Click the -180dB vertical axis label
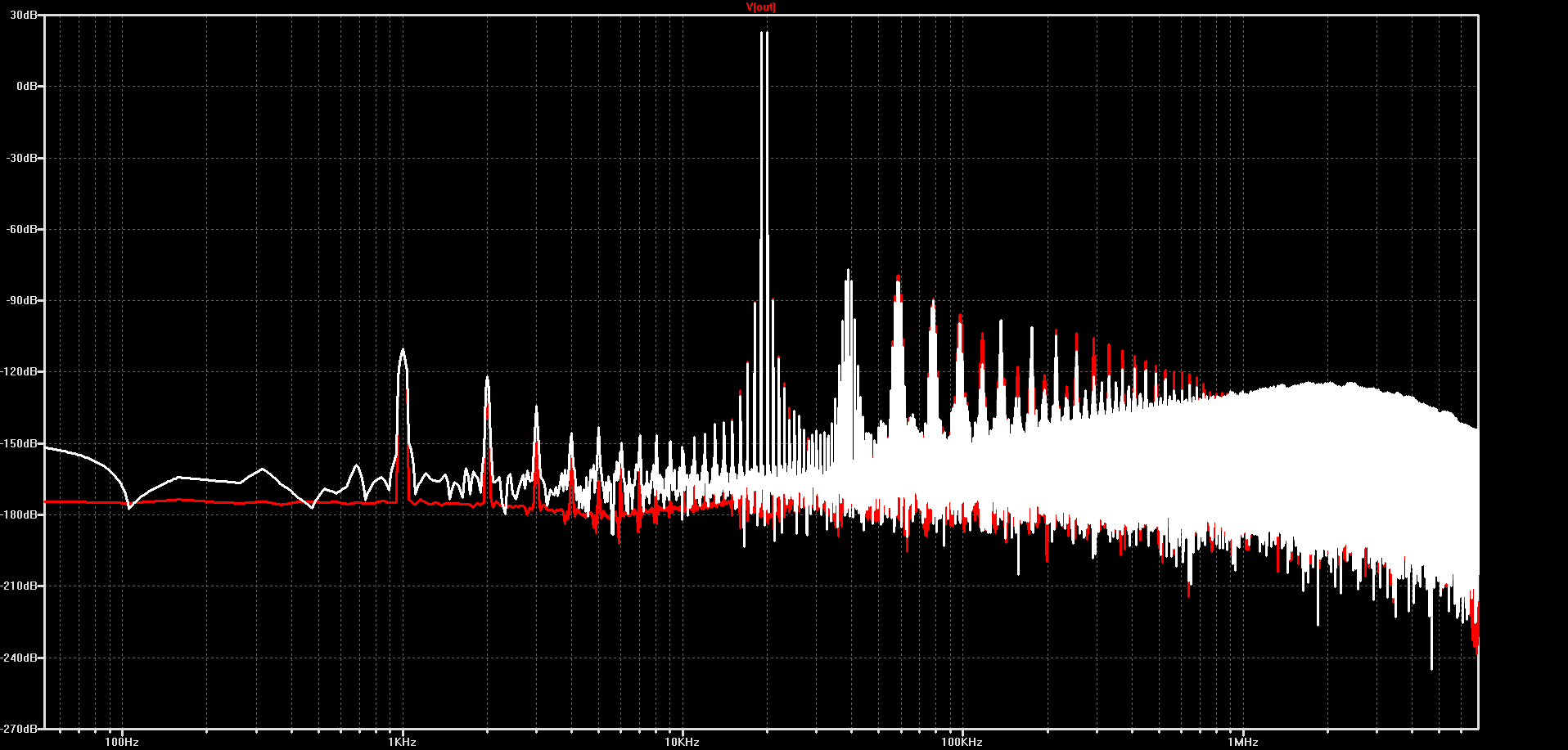This screenshot has height=750, width=1568. coord(20,514)
